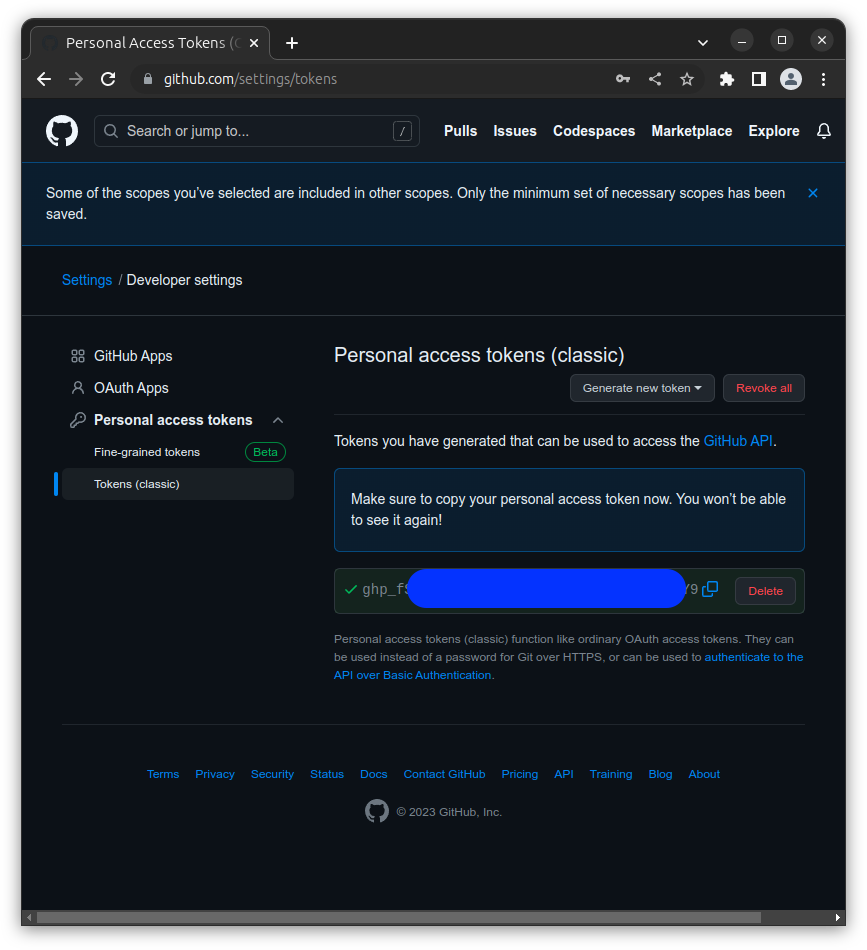Open the Chrome profile avatar

[791, 79]
